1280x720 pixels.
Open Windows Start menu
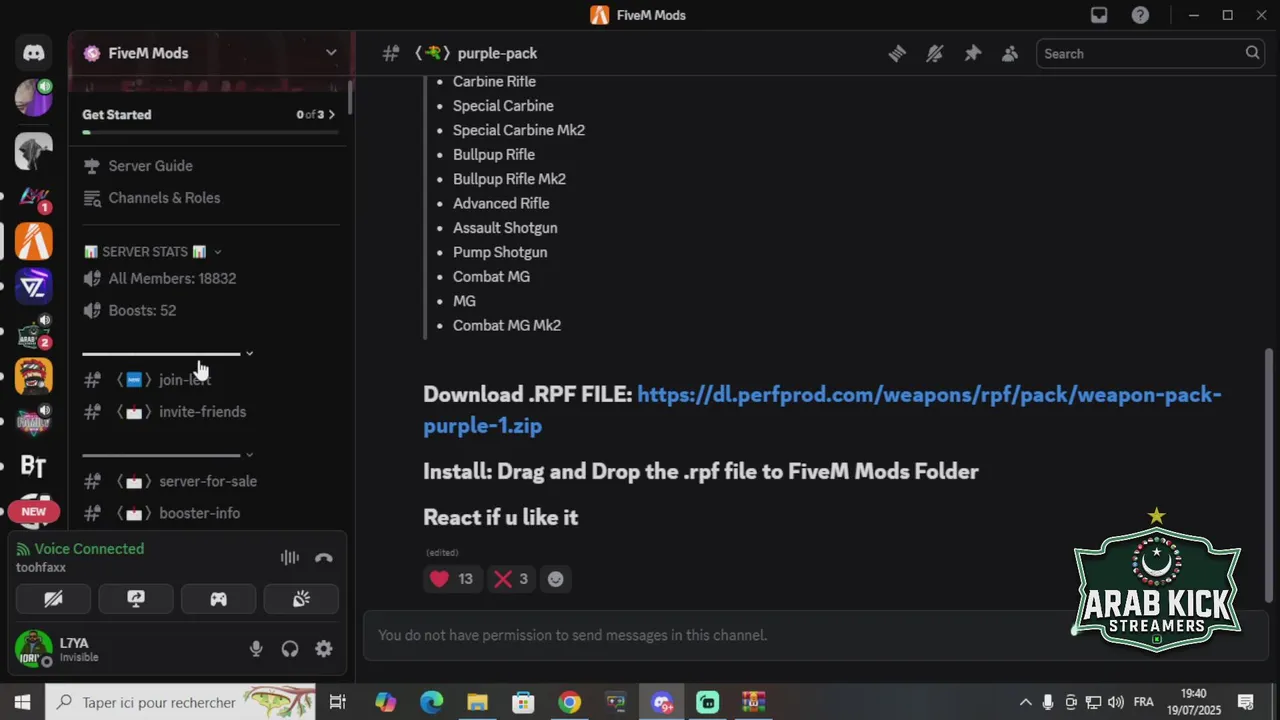[x=23, y=702]
